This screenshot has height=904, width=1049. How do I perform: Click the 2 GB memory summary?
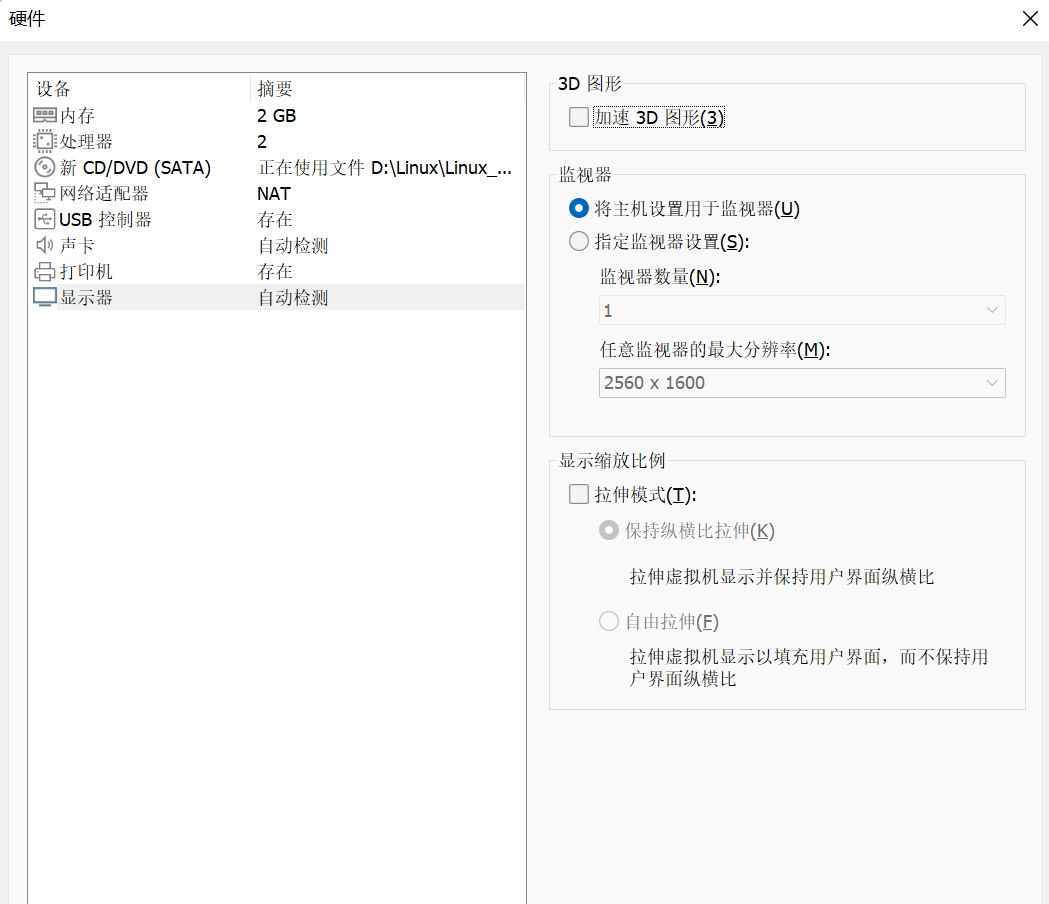pos(276,116)
